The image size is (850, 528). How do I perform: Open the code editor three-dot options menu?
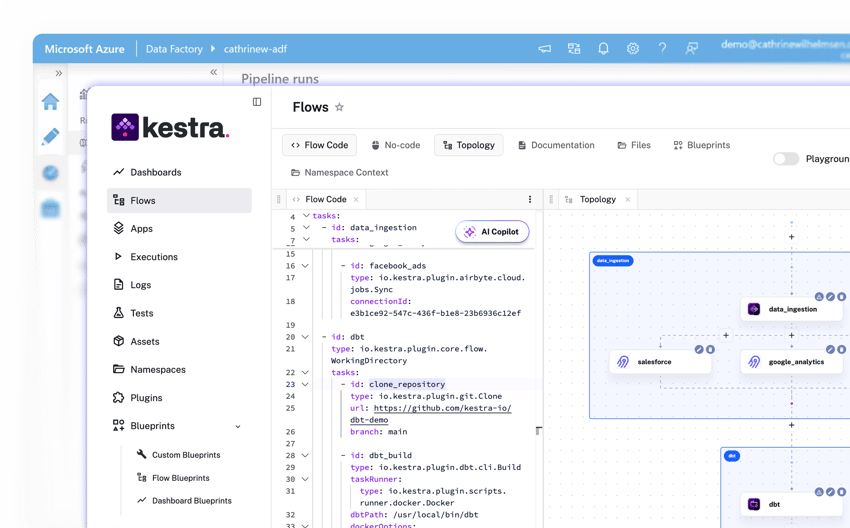coord(530,199)
